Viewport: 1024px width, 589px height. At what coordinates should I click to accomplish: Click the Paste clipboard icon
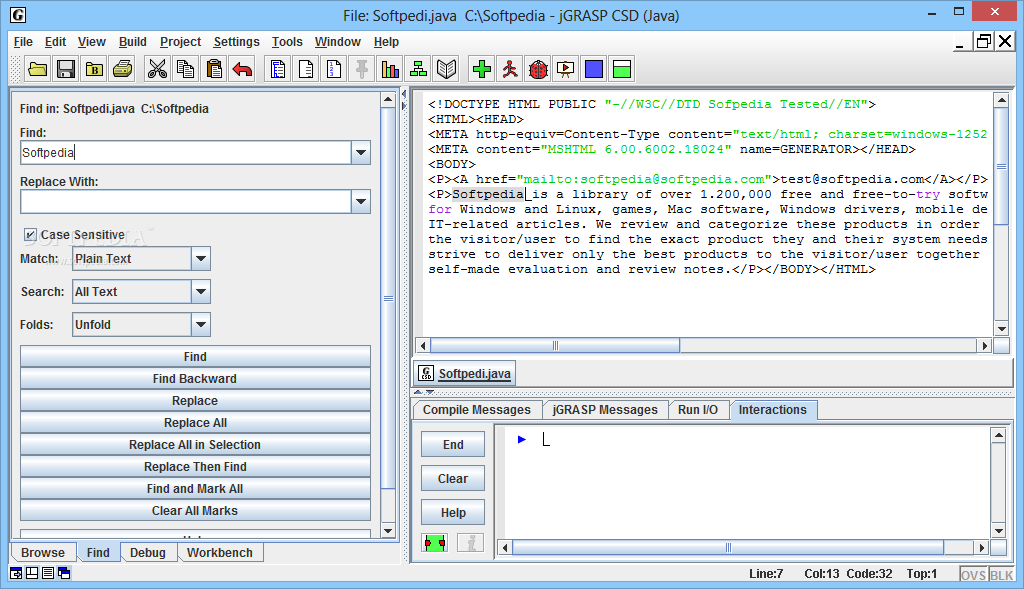(x=214, y=69)
